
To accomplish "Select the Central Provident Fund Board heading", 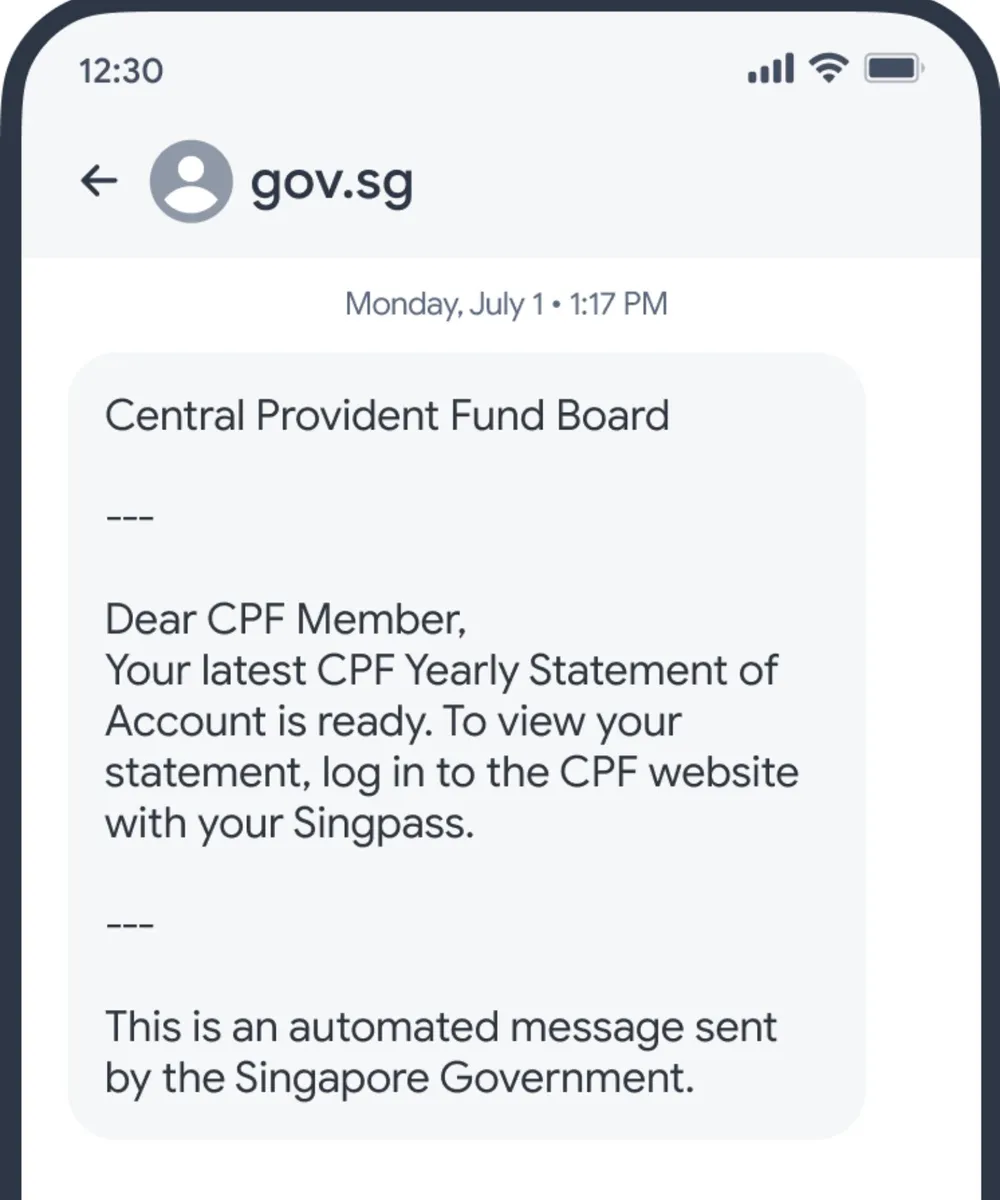I will 387,415.
